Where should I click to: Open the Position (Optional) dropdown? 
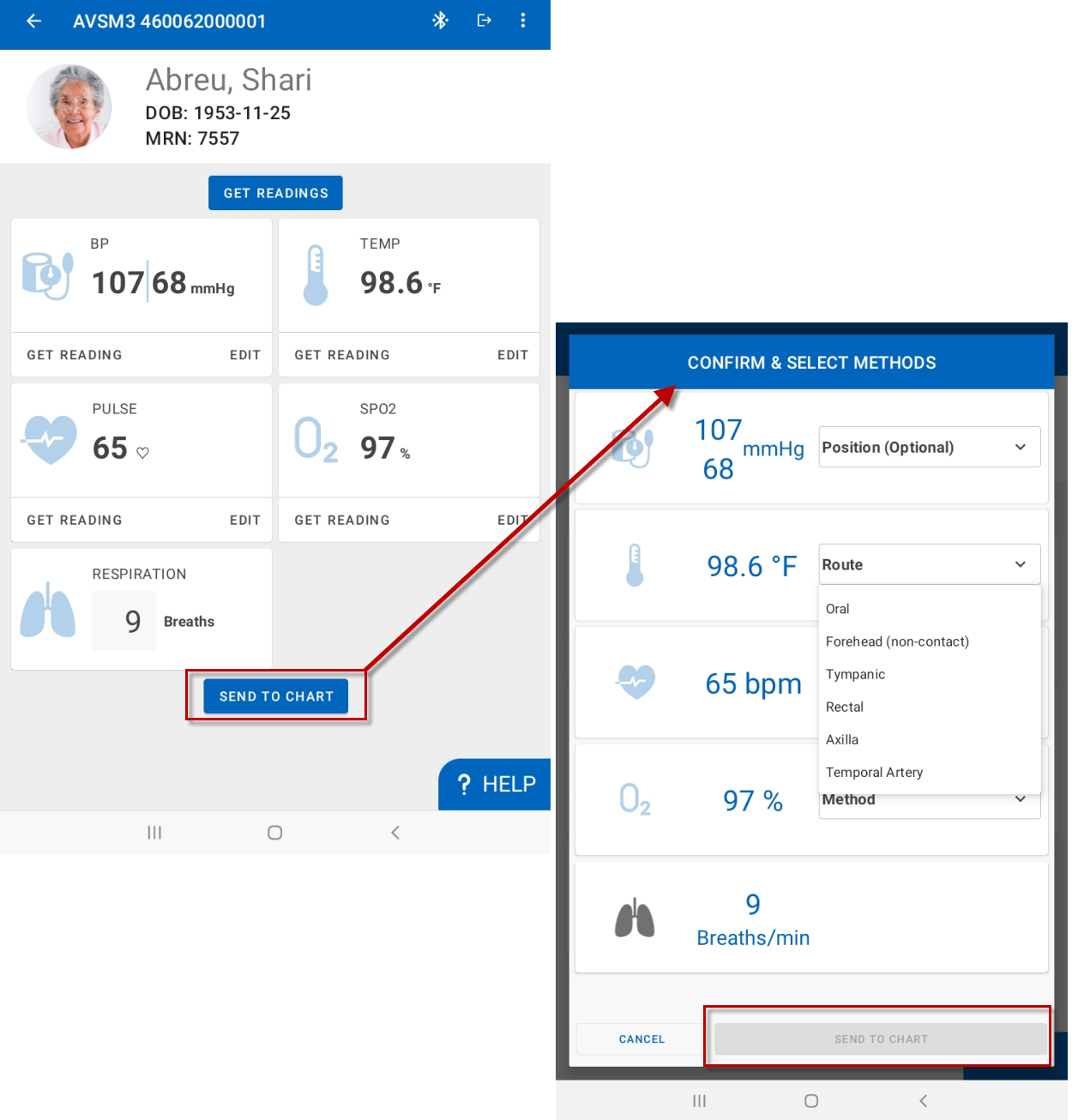[929, 447]
